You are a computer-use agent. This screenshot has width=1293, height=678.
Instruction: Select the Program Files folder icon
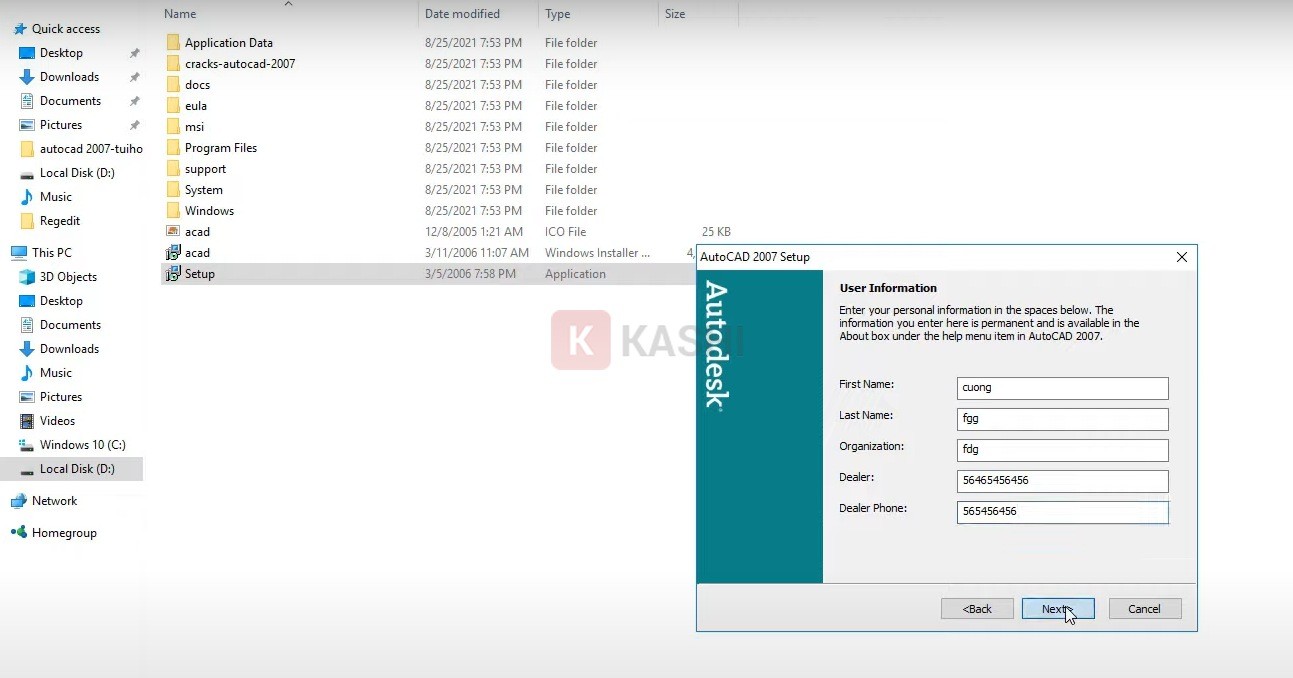173,148
